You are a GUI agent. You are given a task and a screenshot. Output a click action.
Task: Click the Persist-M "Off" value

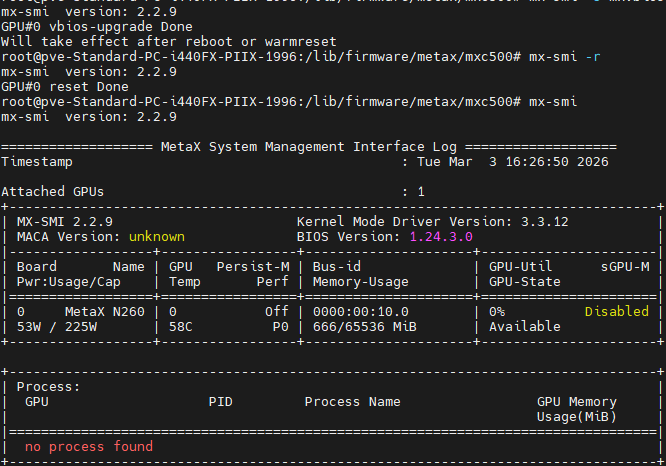pyautogui.click(x=276, y=312)
